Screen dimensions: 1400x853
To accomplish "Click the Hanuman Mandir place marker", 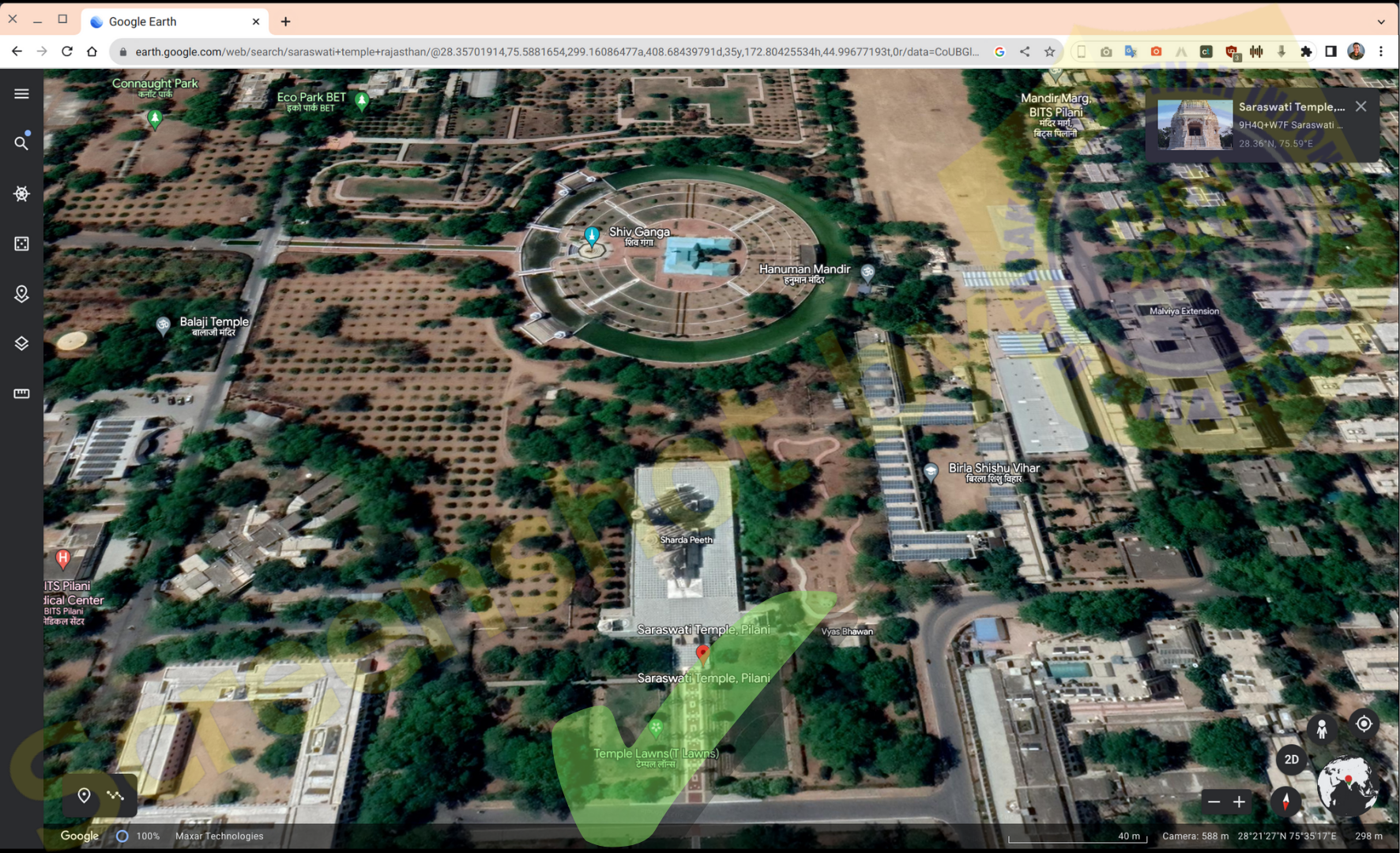I will point(867,272).
